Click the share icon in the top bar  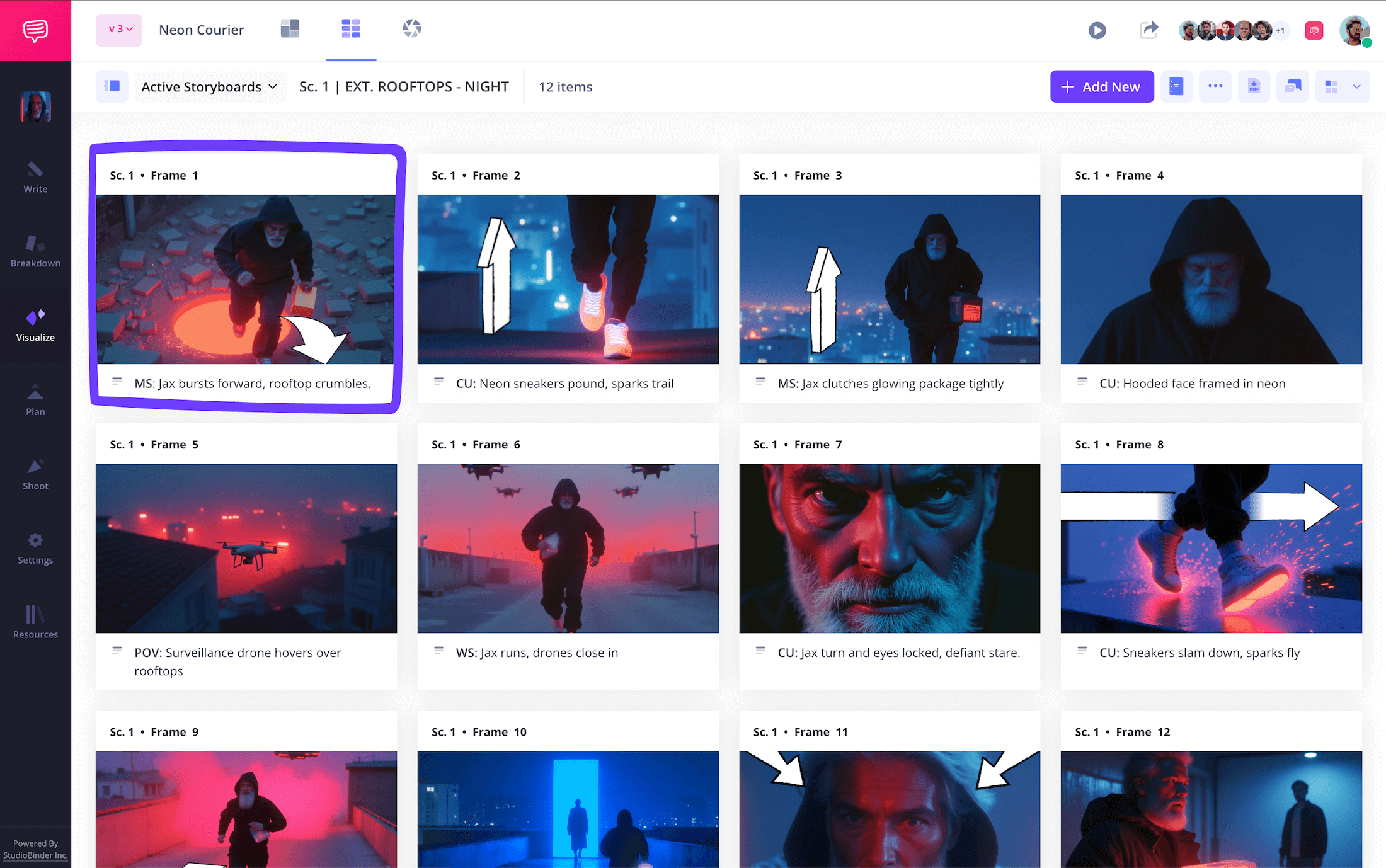tap(1148, 30)
